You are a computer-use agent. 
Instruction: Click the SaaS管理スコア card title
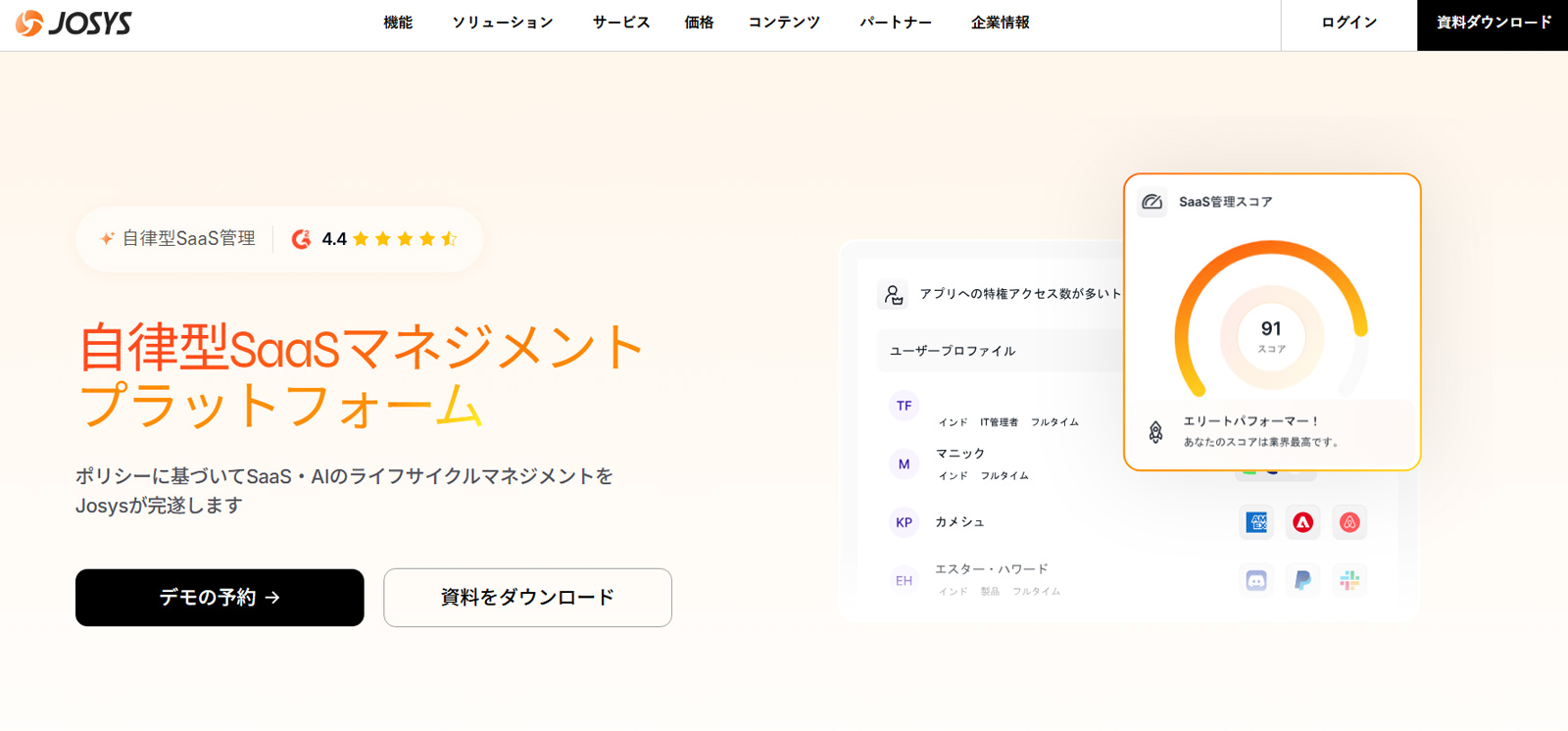pos(1225,202)
